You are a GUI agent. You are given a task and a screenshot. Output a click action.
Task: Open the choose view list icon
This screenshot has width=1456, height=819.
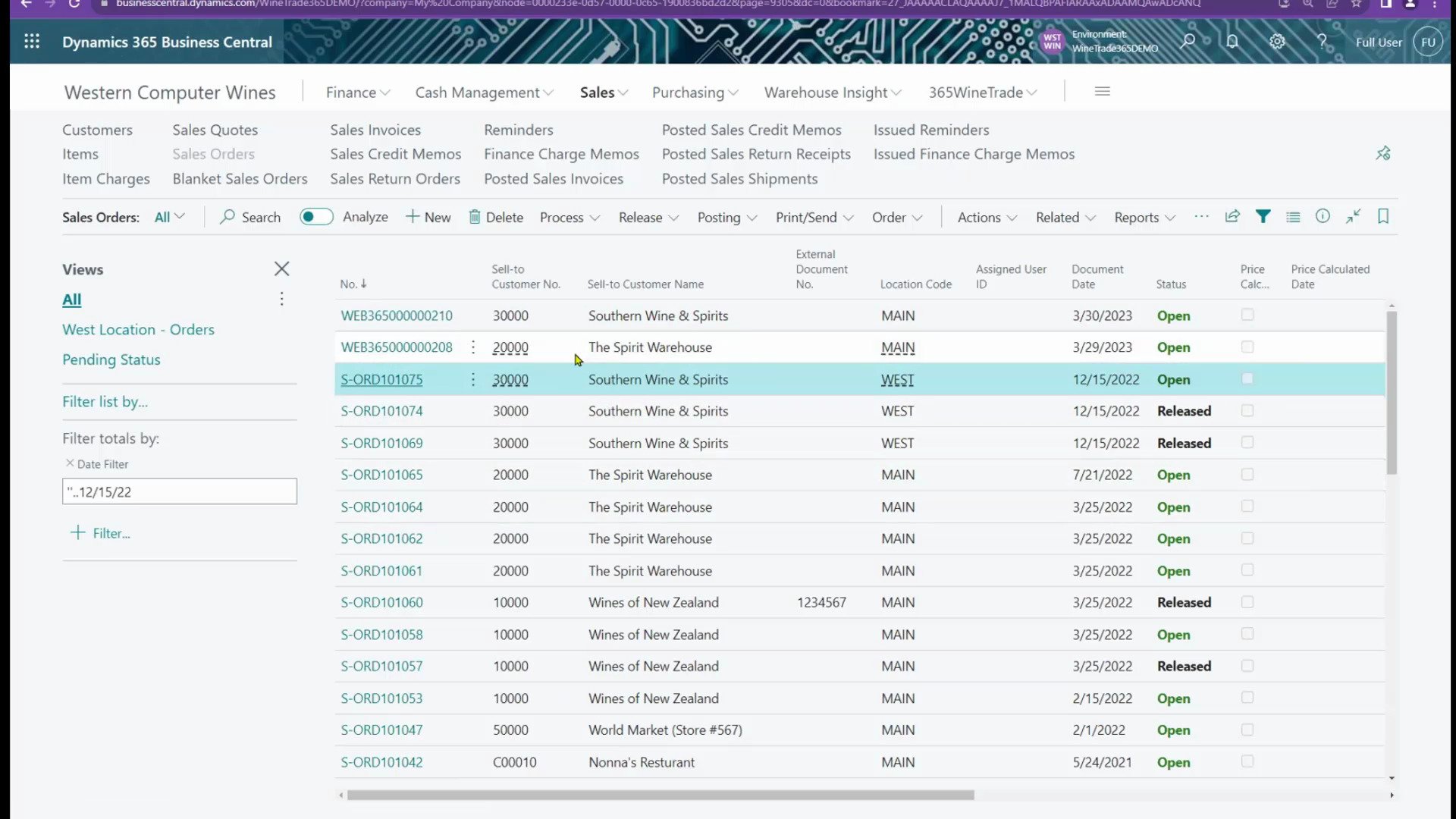pyautogui.click(x=1293, y=217)
